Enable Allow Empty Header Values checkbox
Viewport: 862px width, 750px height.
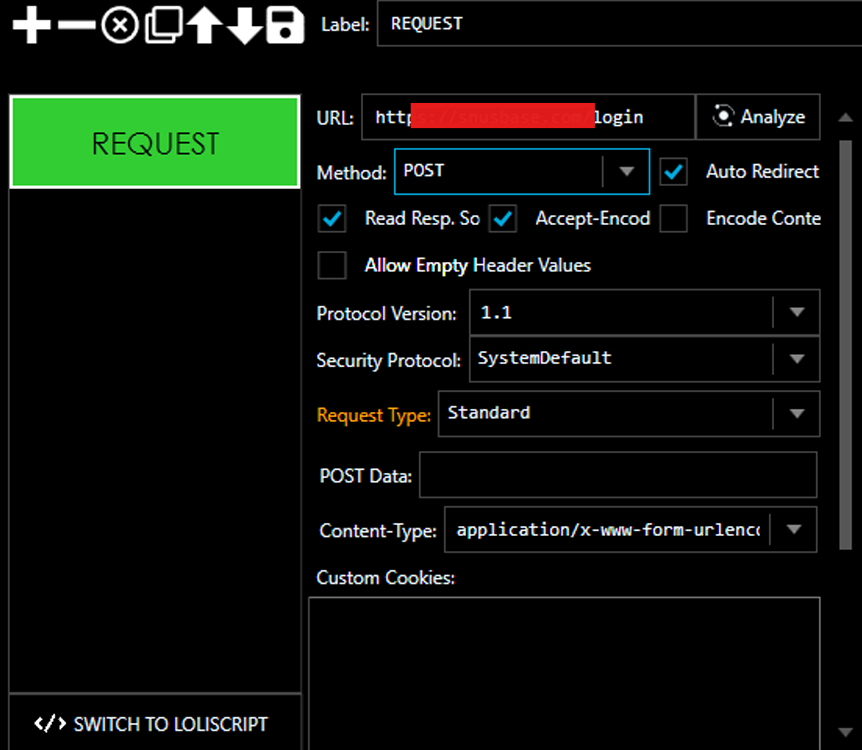[332, 265]
